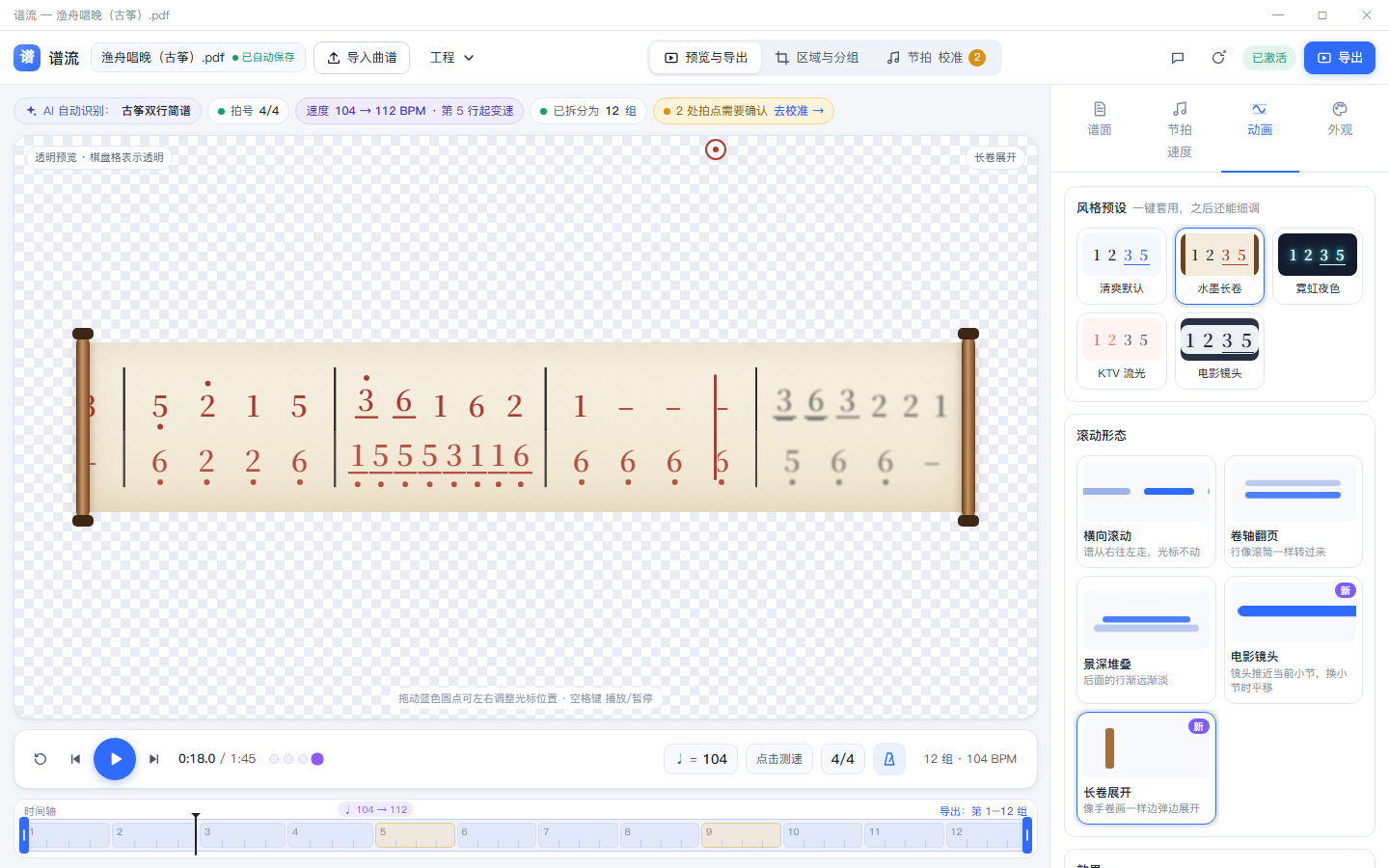Screen dimensions: 1389x868
Task: Click the 104 → 112 tempo change marker on timeline
Action: coord(375,810)
